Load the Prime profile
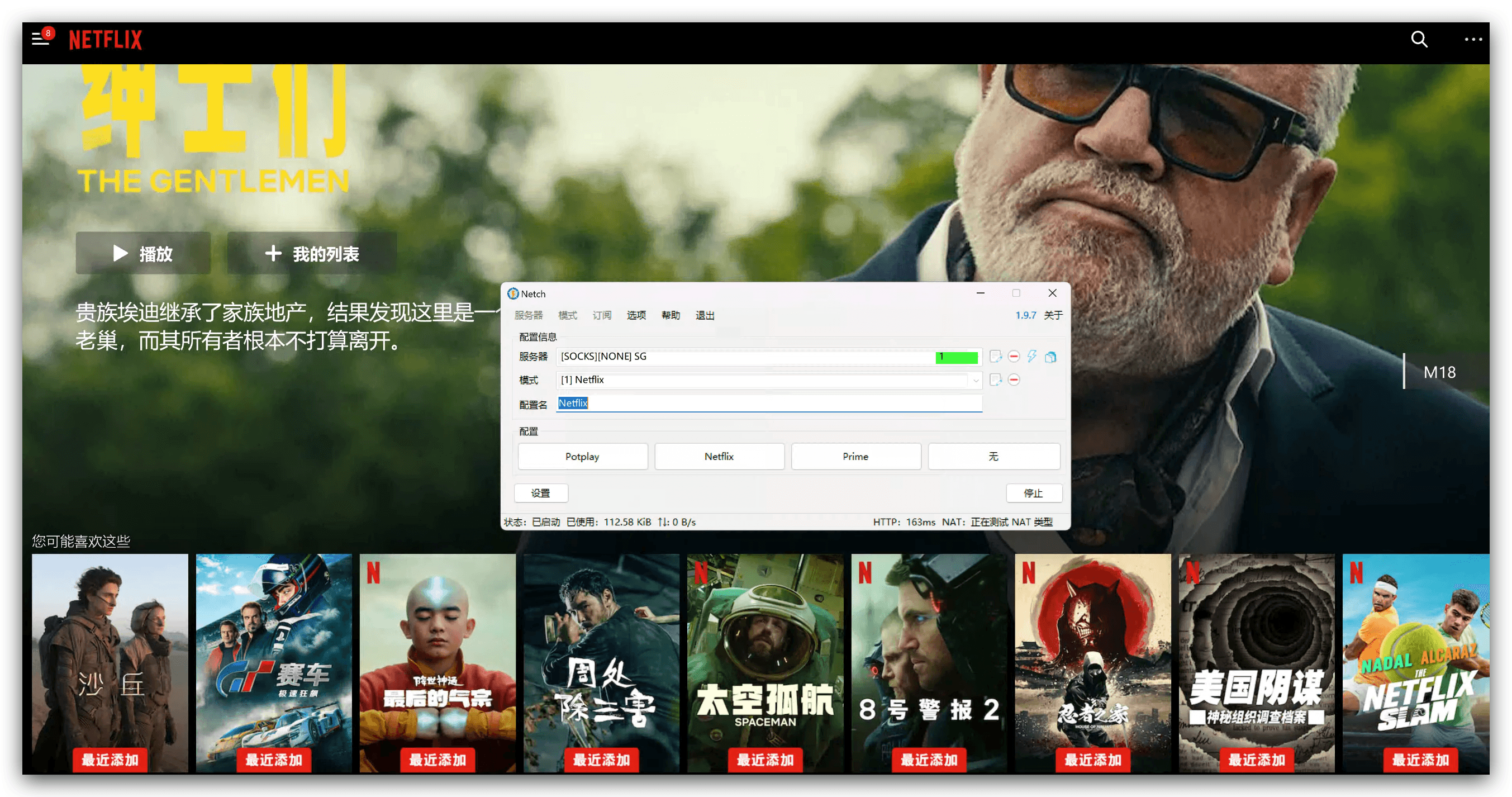Screen dimensions: 1512x797 tap(856, 457)
